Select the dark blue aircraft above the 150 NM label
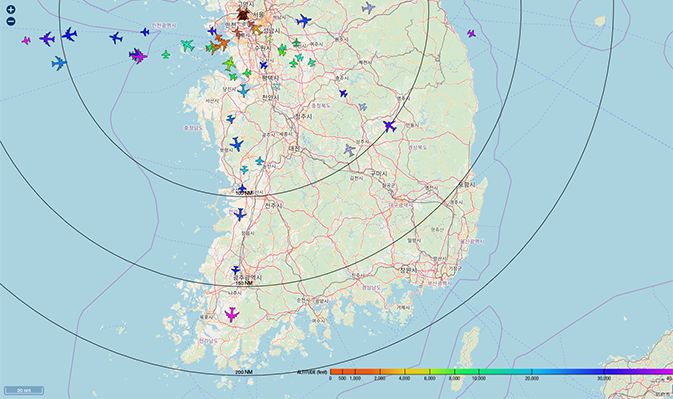Screen dimensions: 673x399 236,270
